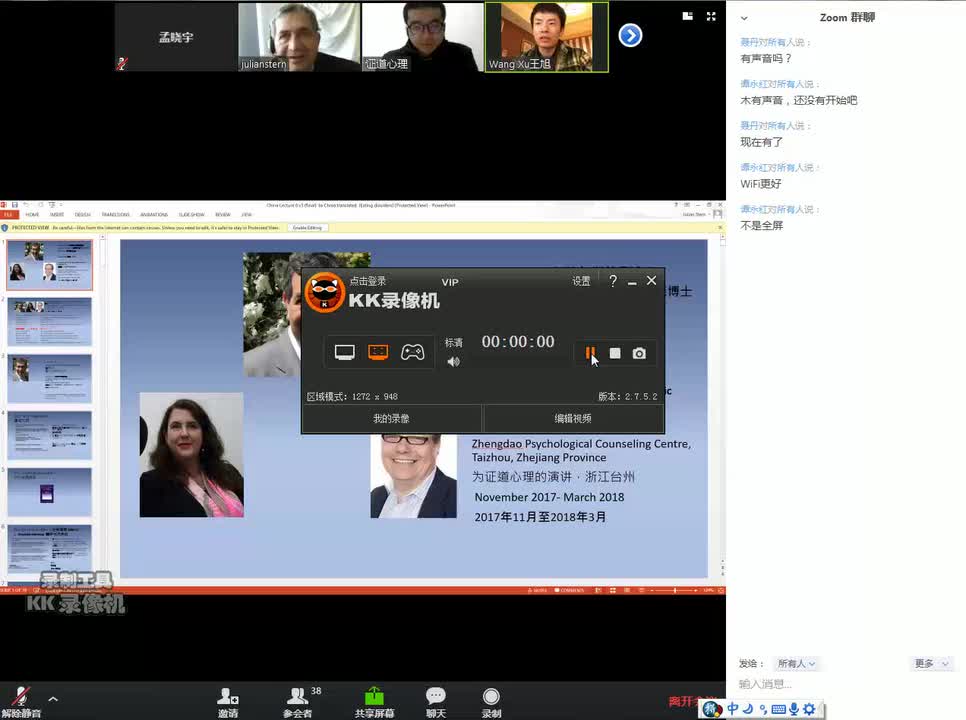The height and width of the screenshot is (720, 966).
Task: Adjust PowerPoint zoom slider in status bar
Action: click(x=675, y=590)
